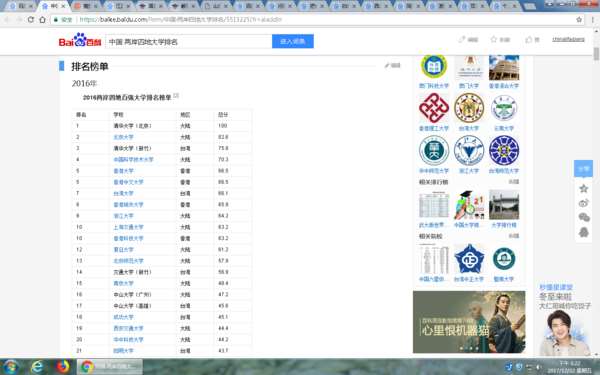Edit the 排名榜单 section with the pencil icon
Screen dimensions: 600x375
393,66
